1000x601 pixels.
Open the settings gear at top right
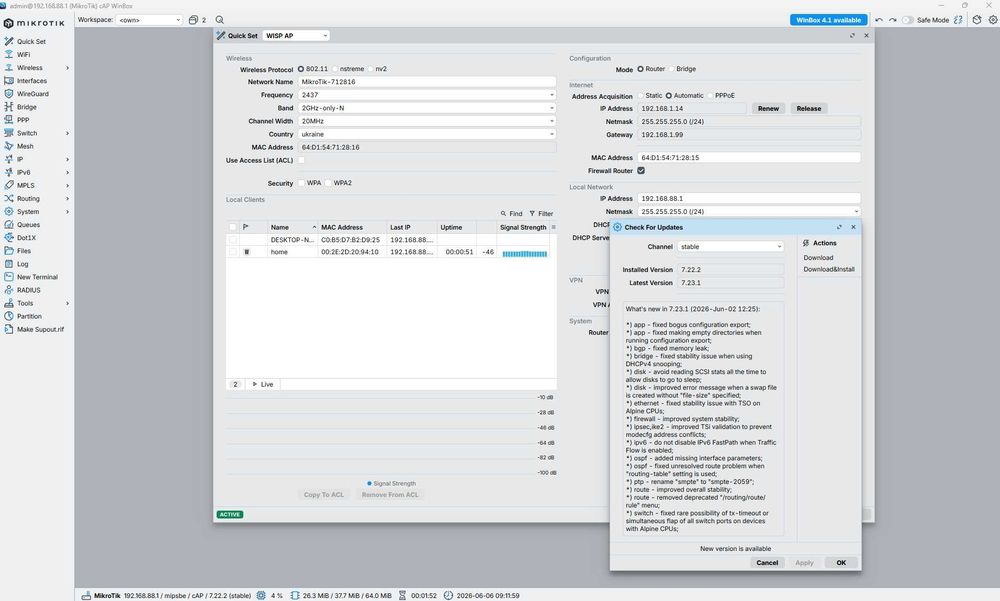pyautogui.click(x=992, y=20)
